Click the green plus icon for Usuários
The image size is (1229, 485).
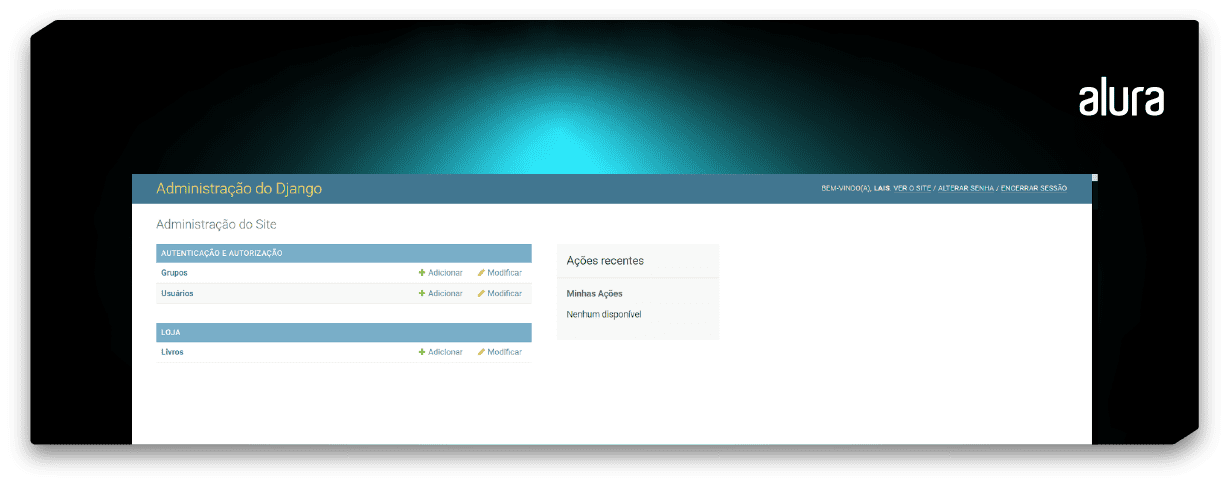coord(422,294)
